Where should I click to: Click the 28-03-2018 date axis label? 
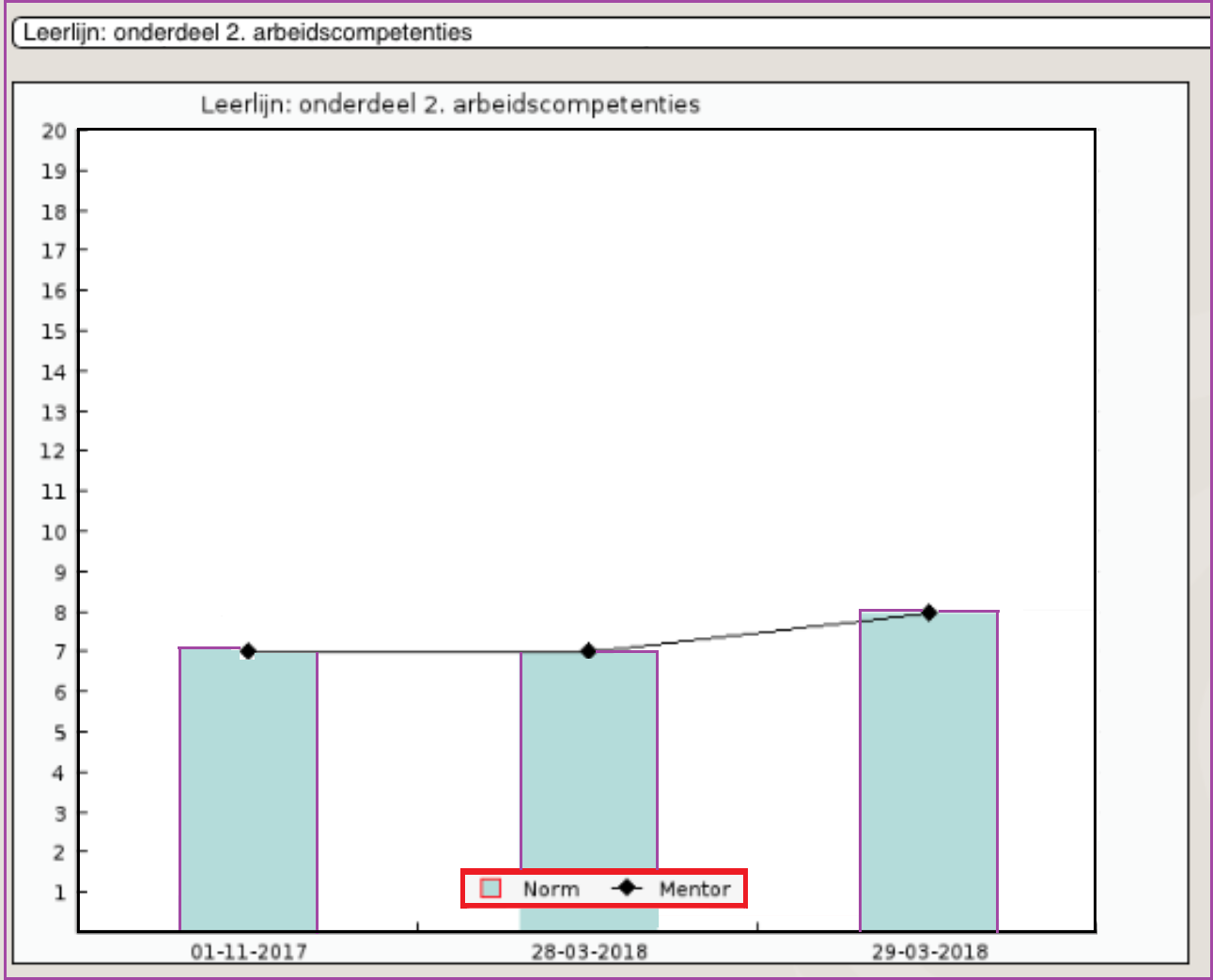[x=589, y=952]
